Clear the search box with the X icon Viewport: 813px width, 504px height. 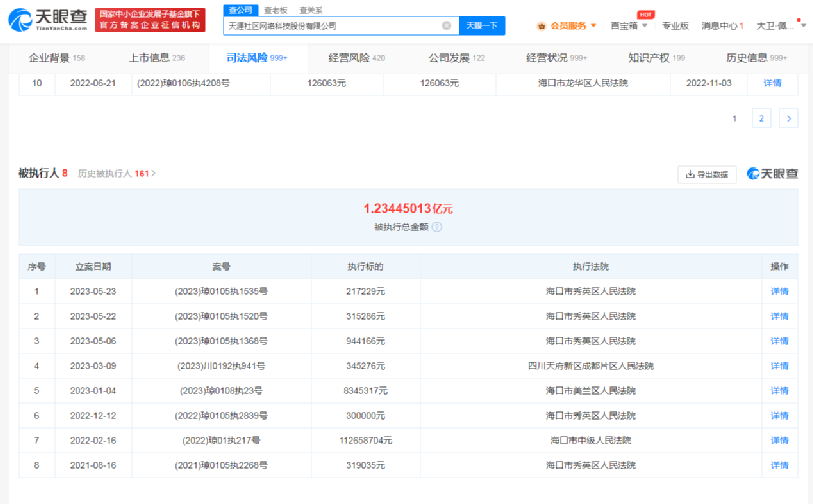(x=446, y=25)
